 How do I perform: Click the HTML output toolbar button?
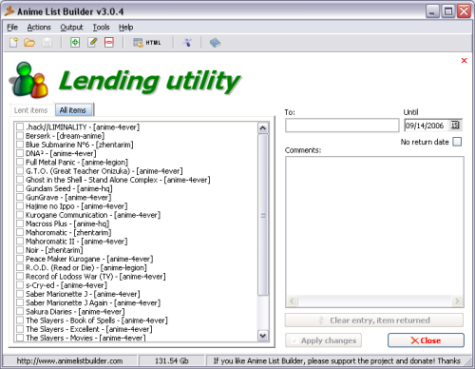click(147, 43)
